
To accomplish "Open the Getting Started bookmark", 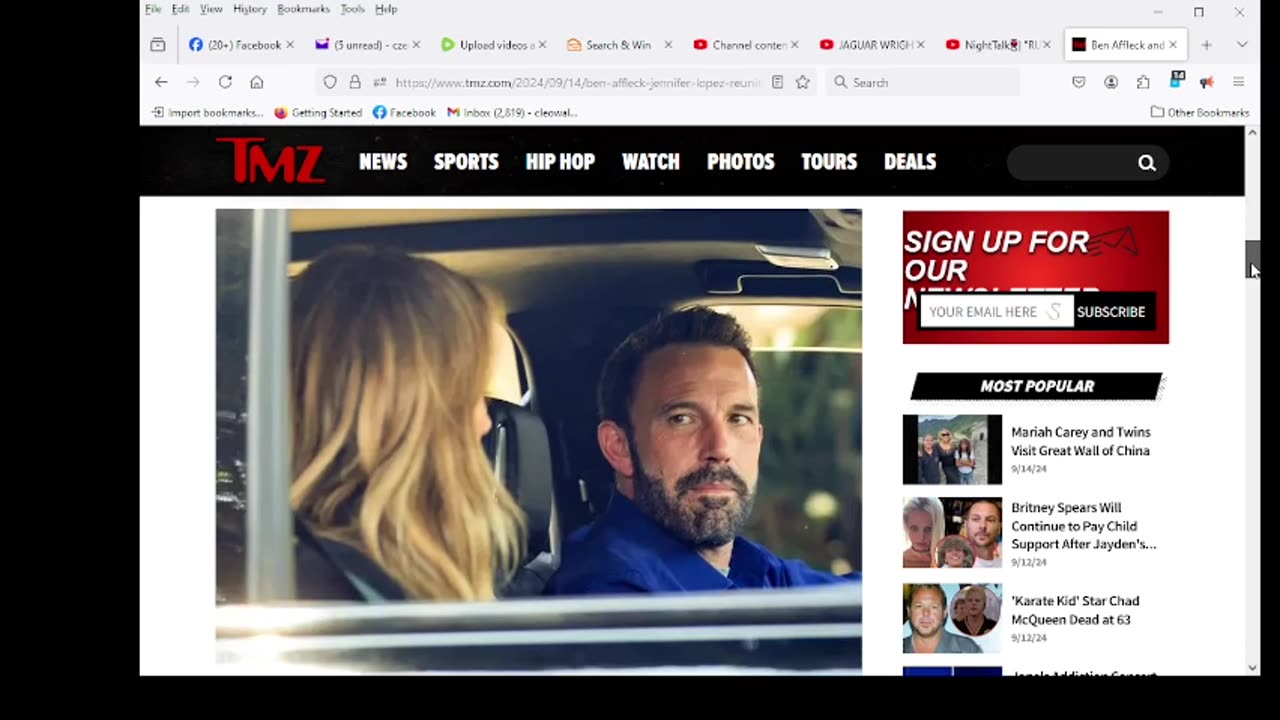I will [x=318, y=112].
